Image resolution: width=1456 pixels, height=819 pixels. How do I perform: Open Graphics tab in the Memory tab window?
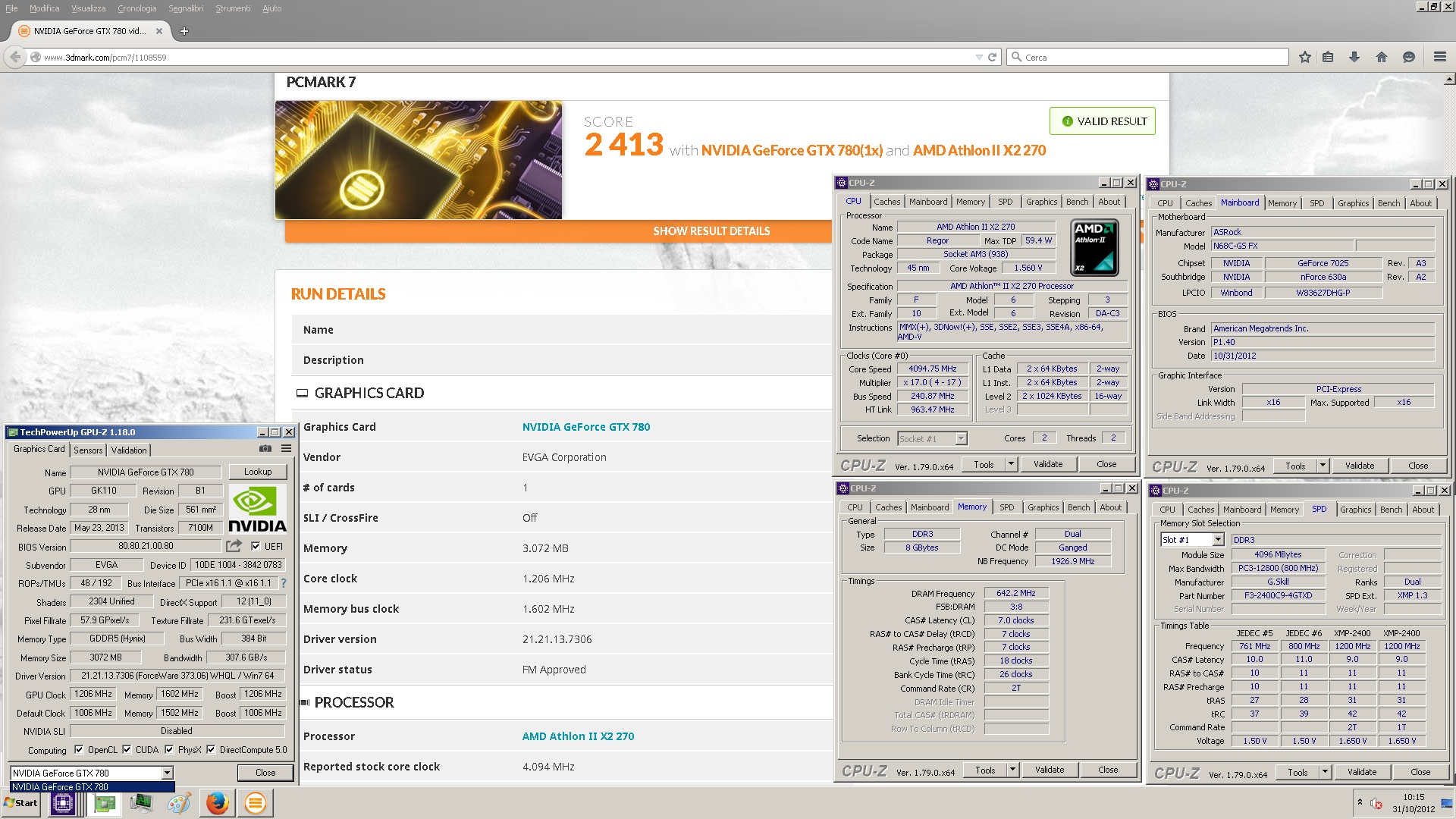pyautogui.click(x=1043, y=507)
